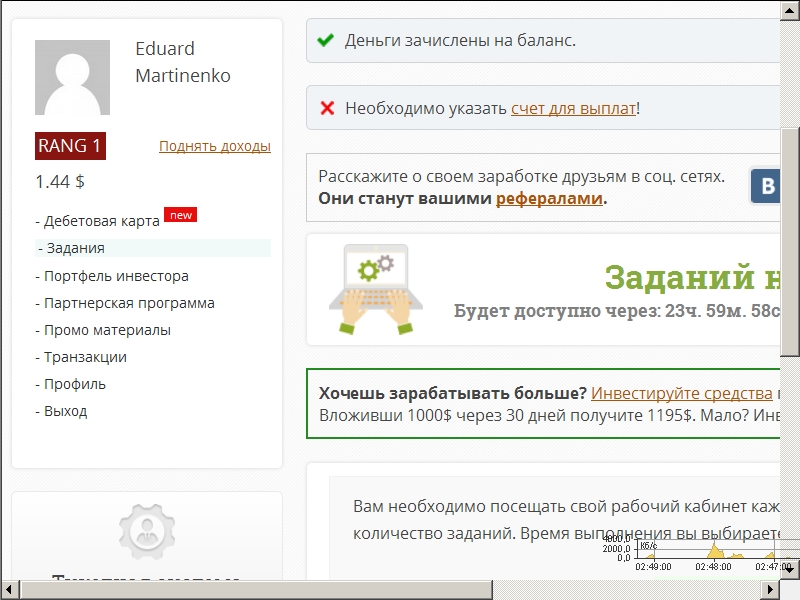
Task: Open the 'счет для выплат' link
Action: (x=573, y=108)
